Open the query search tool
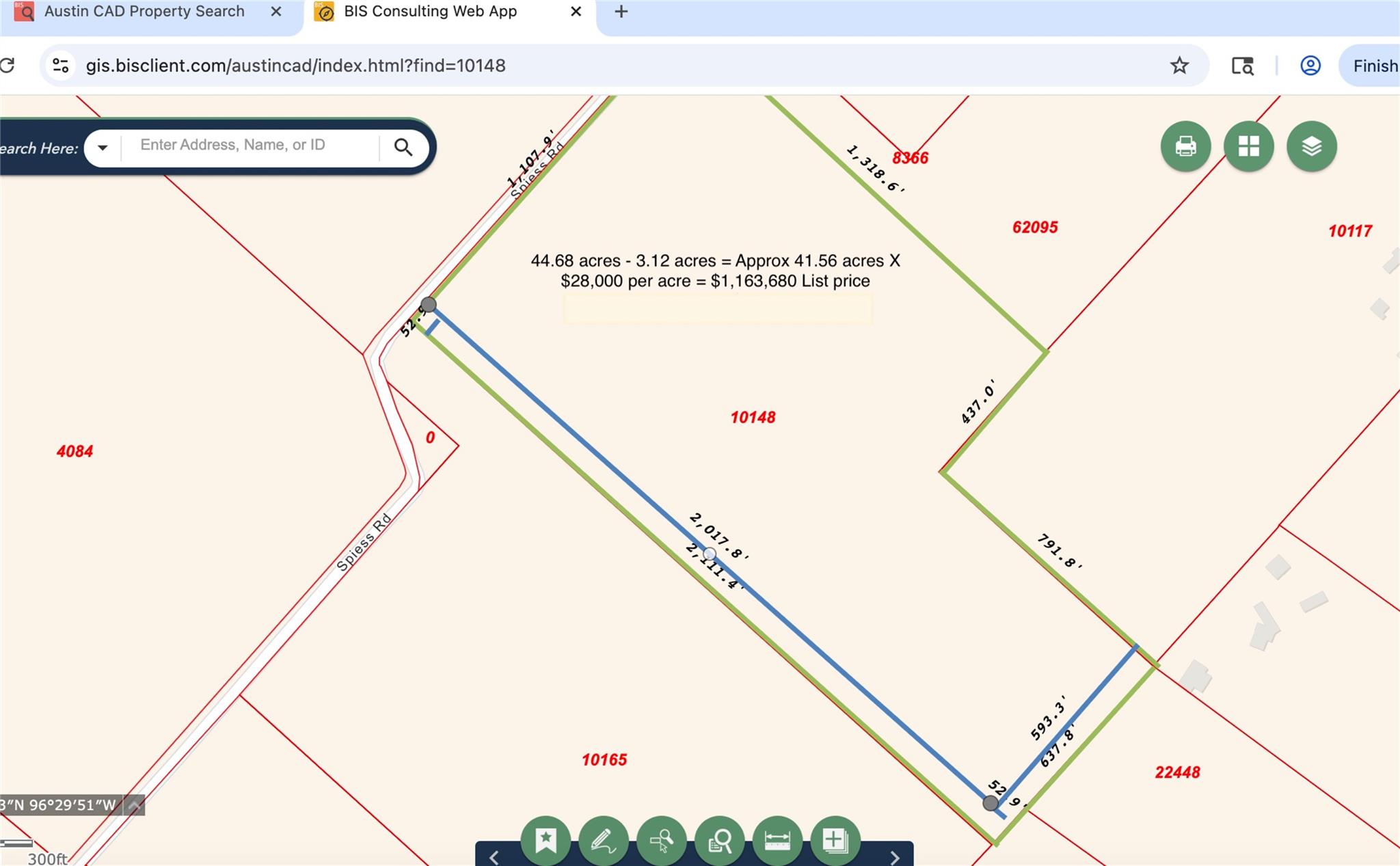Image resolution: width=1400 pixels, height=866 pixels. click(719, 840)
